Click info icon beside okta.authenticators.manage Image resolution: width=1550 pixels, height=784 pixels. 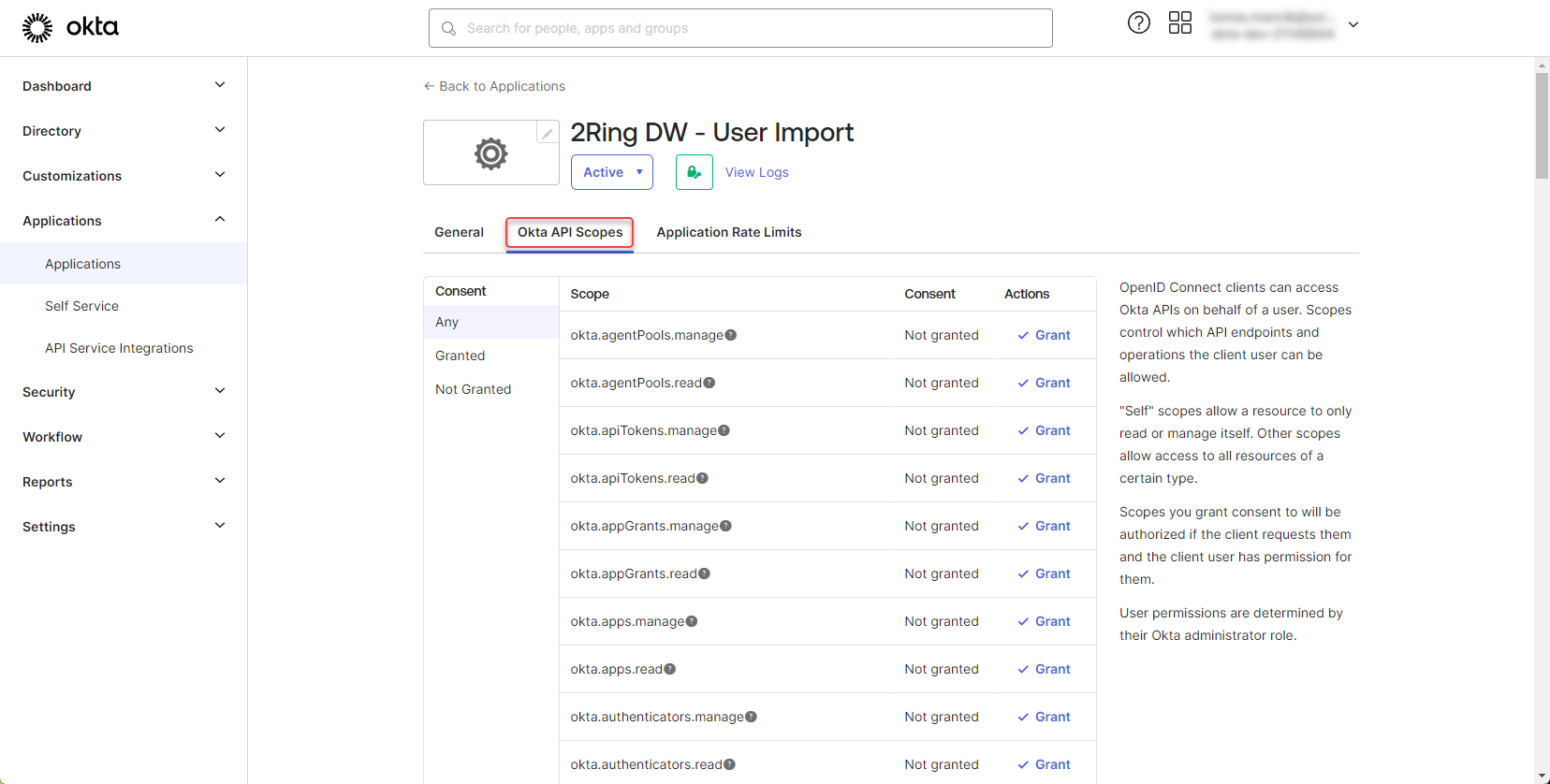coord(751,717)
